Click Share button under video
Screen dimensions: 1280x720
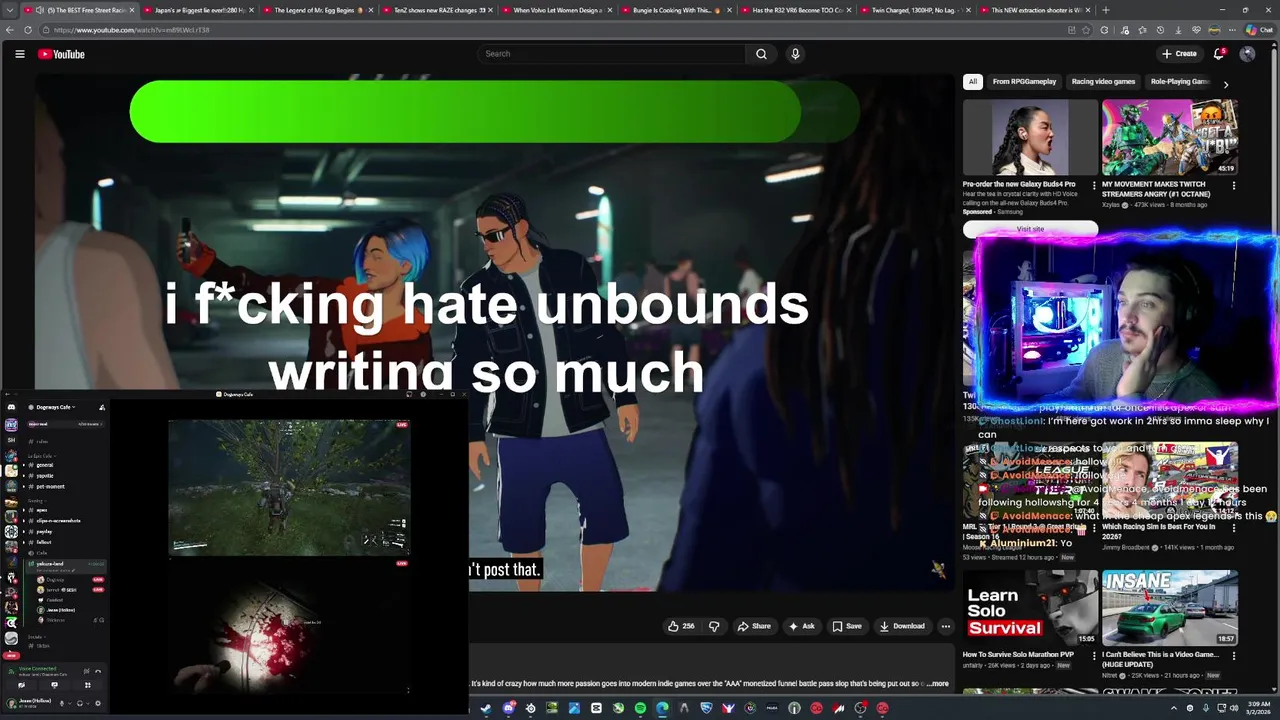(754, 626)
